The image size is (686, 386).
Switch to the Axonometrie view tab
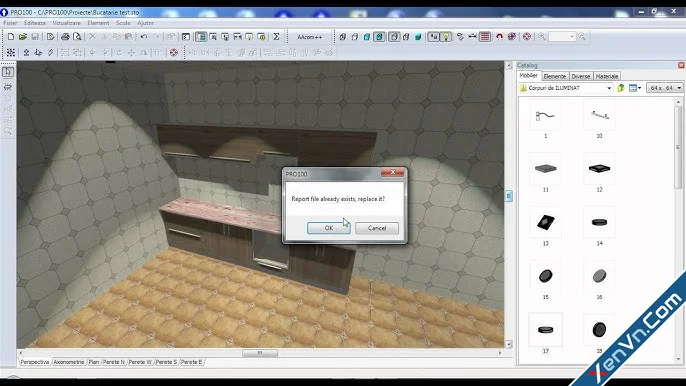pyautogui.click(x=69, y=362)
